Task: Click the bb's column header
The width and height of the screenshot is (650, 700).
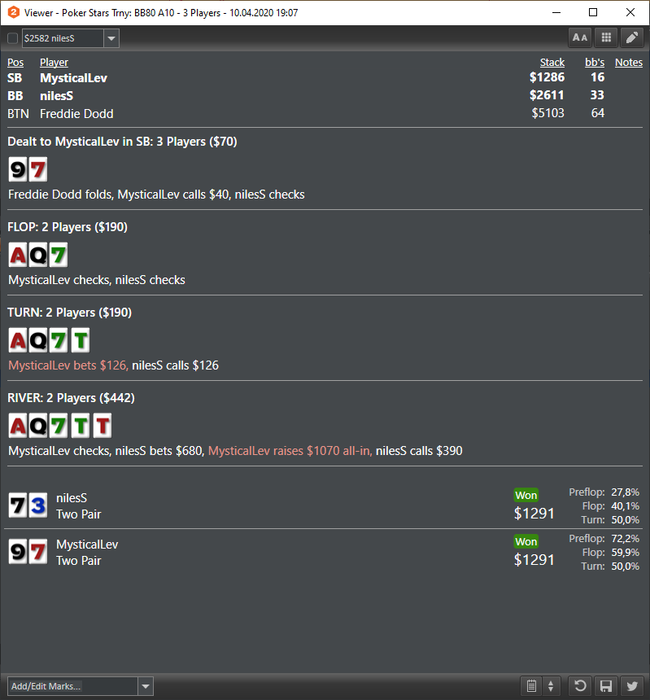Action: (x=595, y=62)
